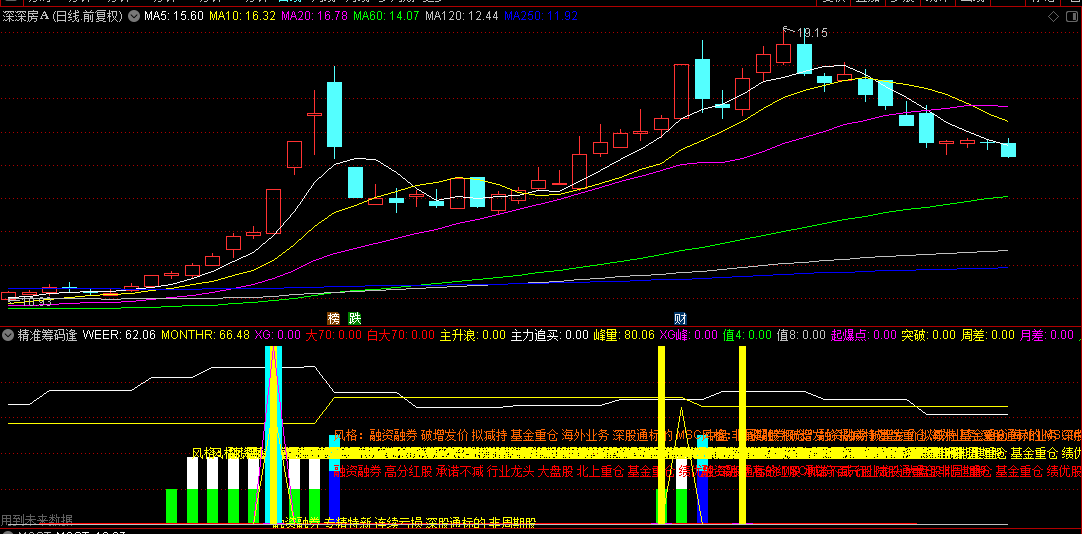Expand the dropdown arrow beside 深深房A title
Image resolution: width=1082 pixels, height=534 pixels.
(x=133, y=16)
